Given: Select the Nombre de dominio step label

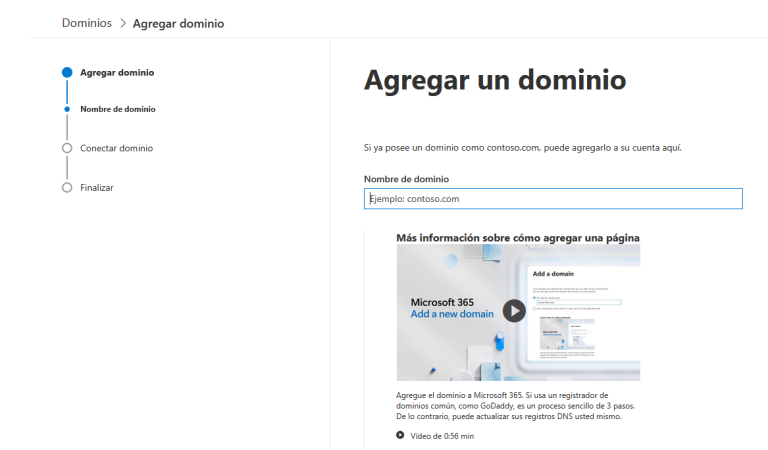Looking at the screenshot, I should coord(117,109).
